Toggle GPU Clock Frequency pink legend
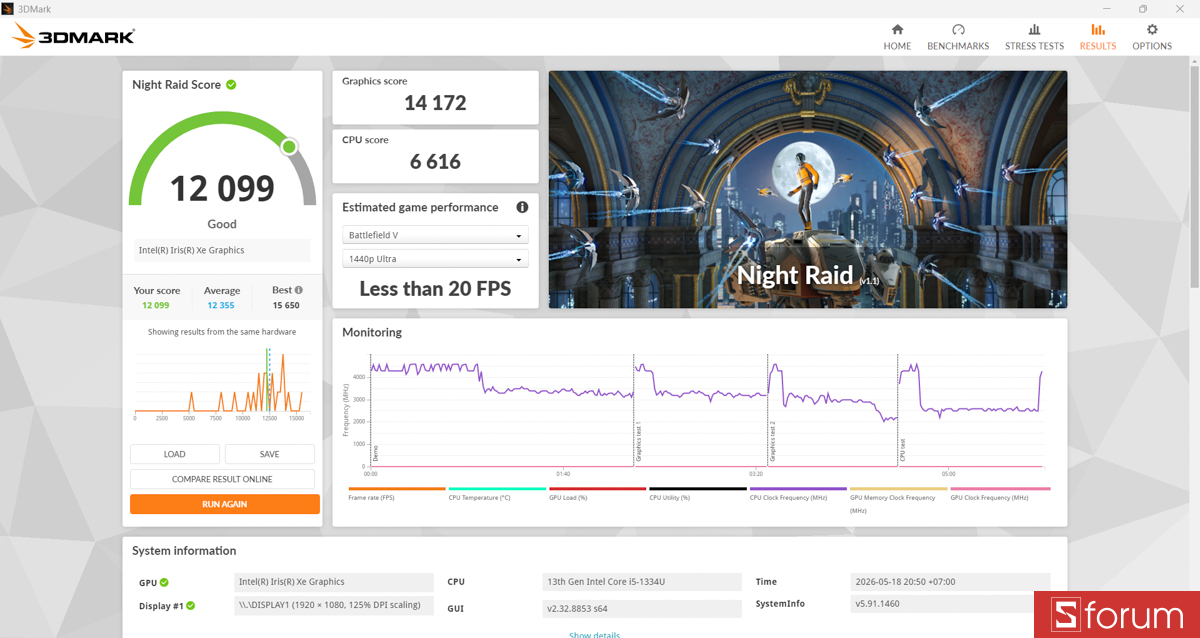The width and height of the screenshot is (1200, 638). [999, 493]
